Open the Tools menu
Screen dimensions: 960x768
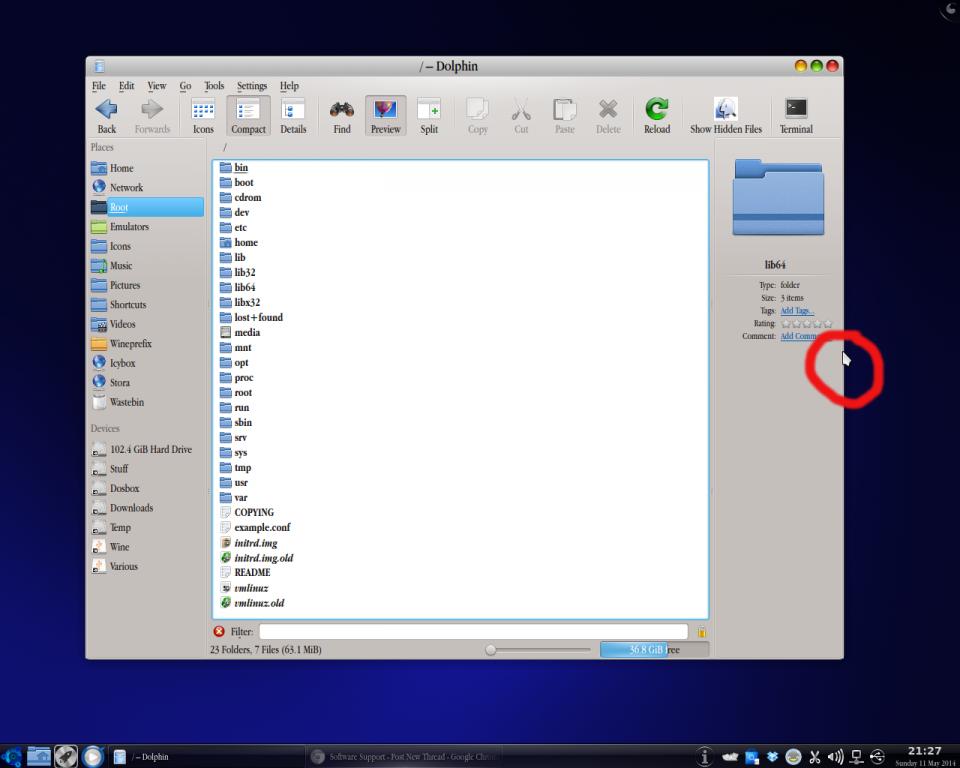[x=214, y=86]
